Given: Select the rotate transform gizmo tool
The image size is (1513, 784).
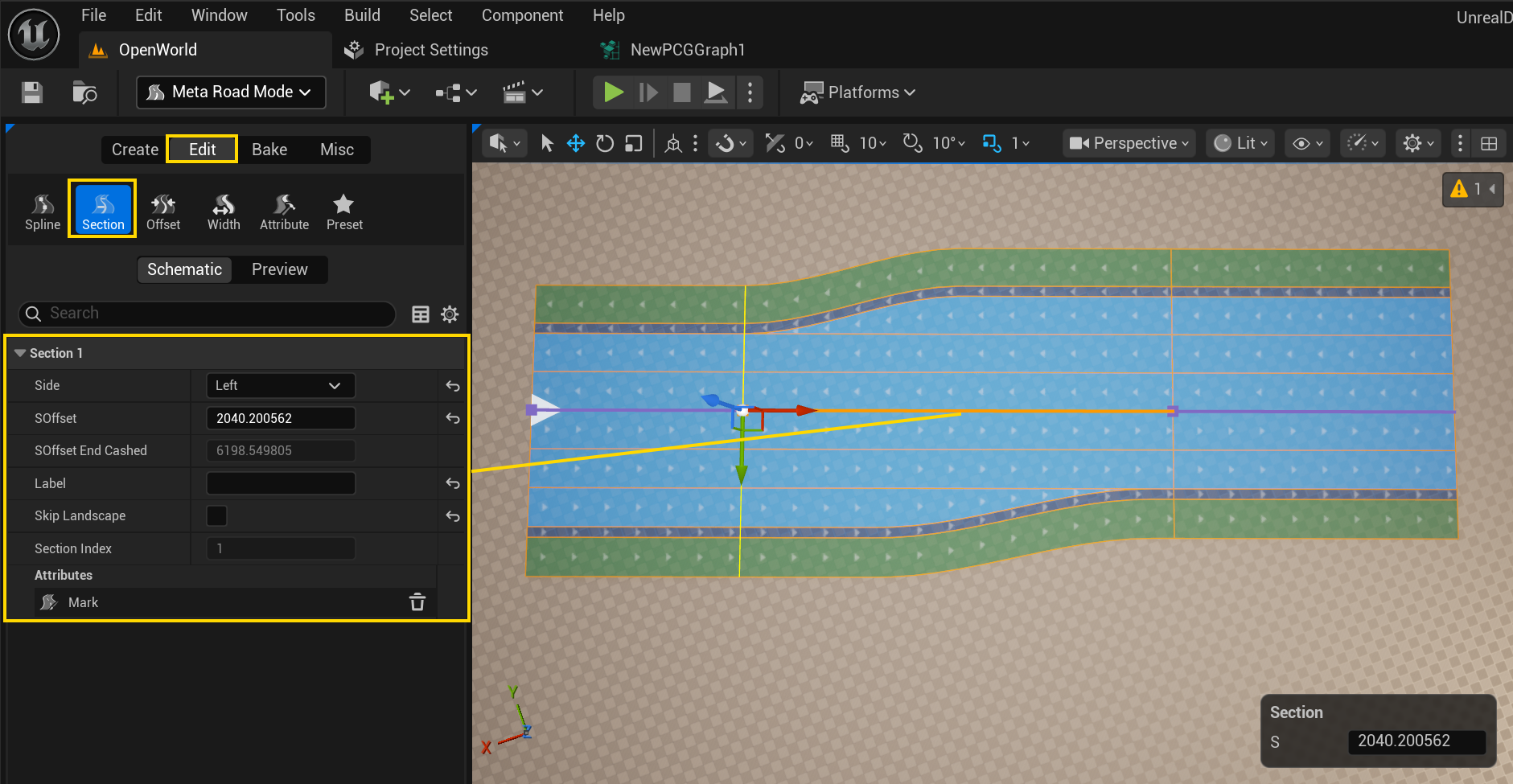Looking at the screenshot, I should coord(605,143).
